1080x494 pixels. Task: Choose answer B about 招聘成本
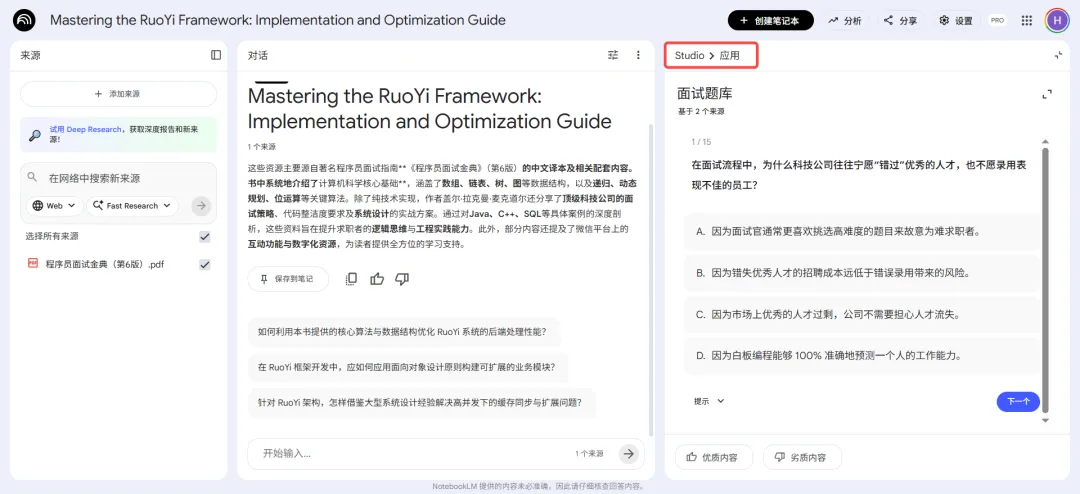pos(862,273)
